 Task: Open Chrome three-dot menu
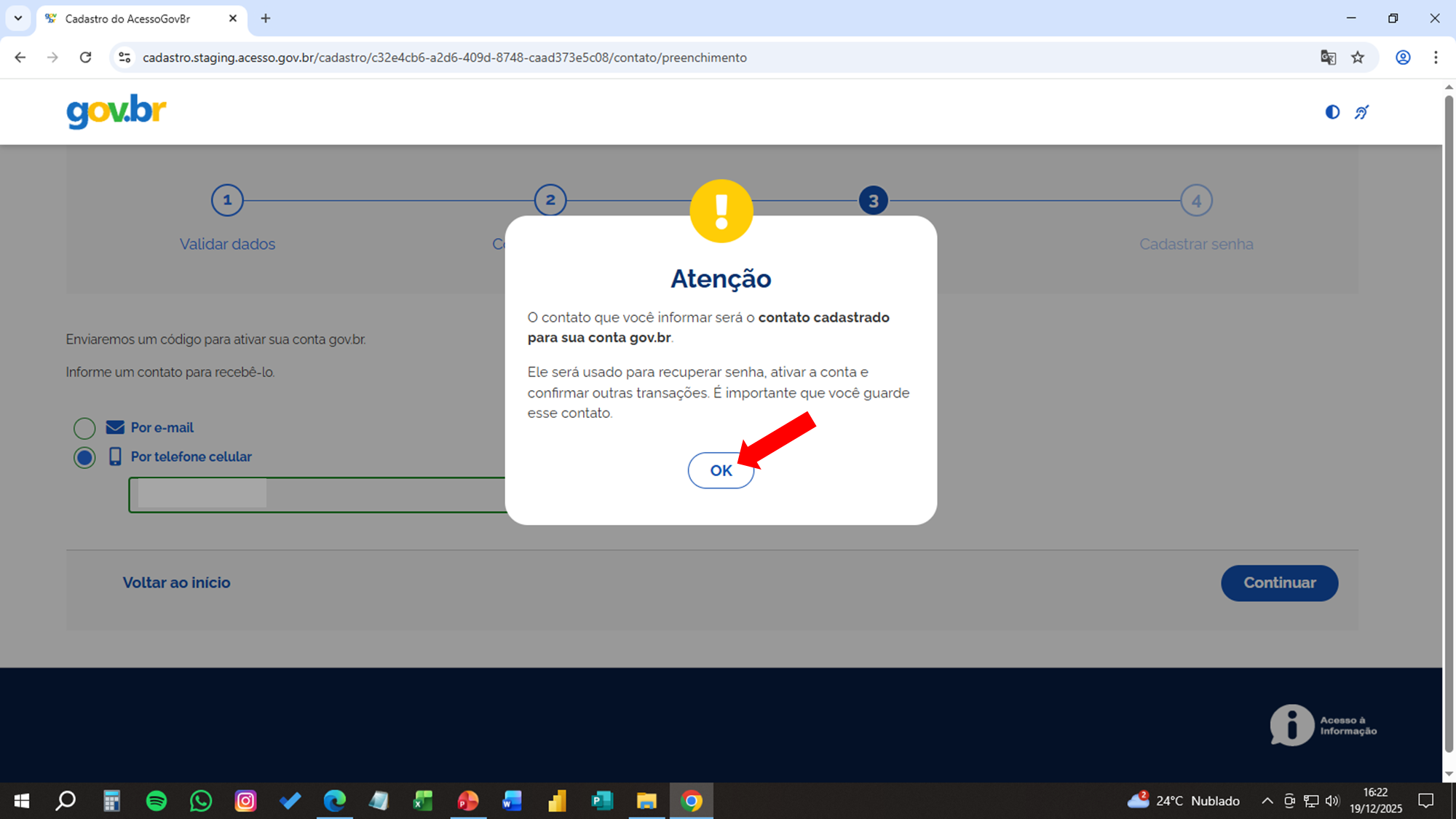pyautogui.click(x=1436, y=58)
